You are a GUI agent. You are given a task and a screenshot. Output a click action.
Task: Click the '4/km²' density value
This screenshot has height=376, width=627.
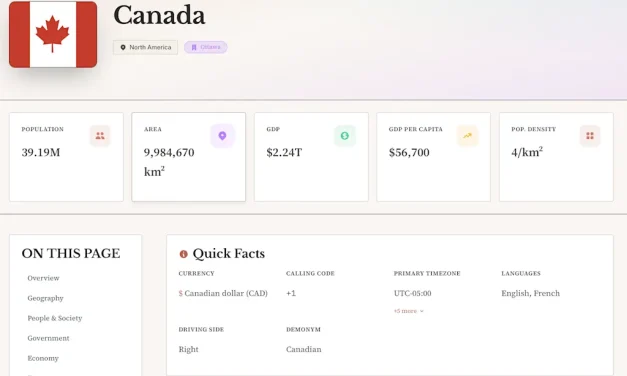tap(527, 152)
